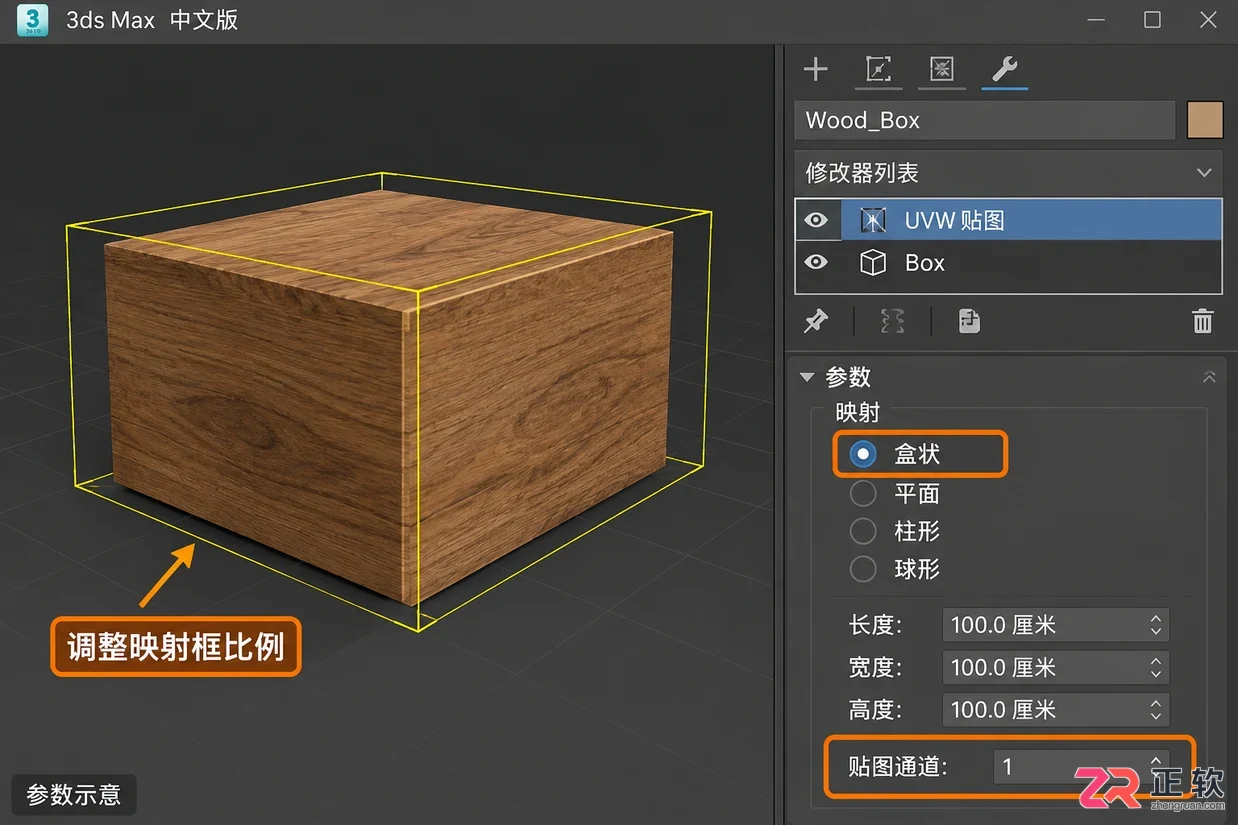The width and height of the screenshot is (1238, 825).
Task: Maximize the 3ds Max window
Action: [1153, 20]
